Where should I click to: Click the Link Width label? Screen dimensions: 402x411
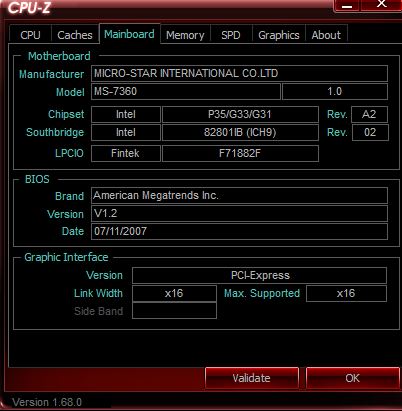tap(98, 293)
